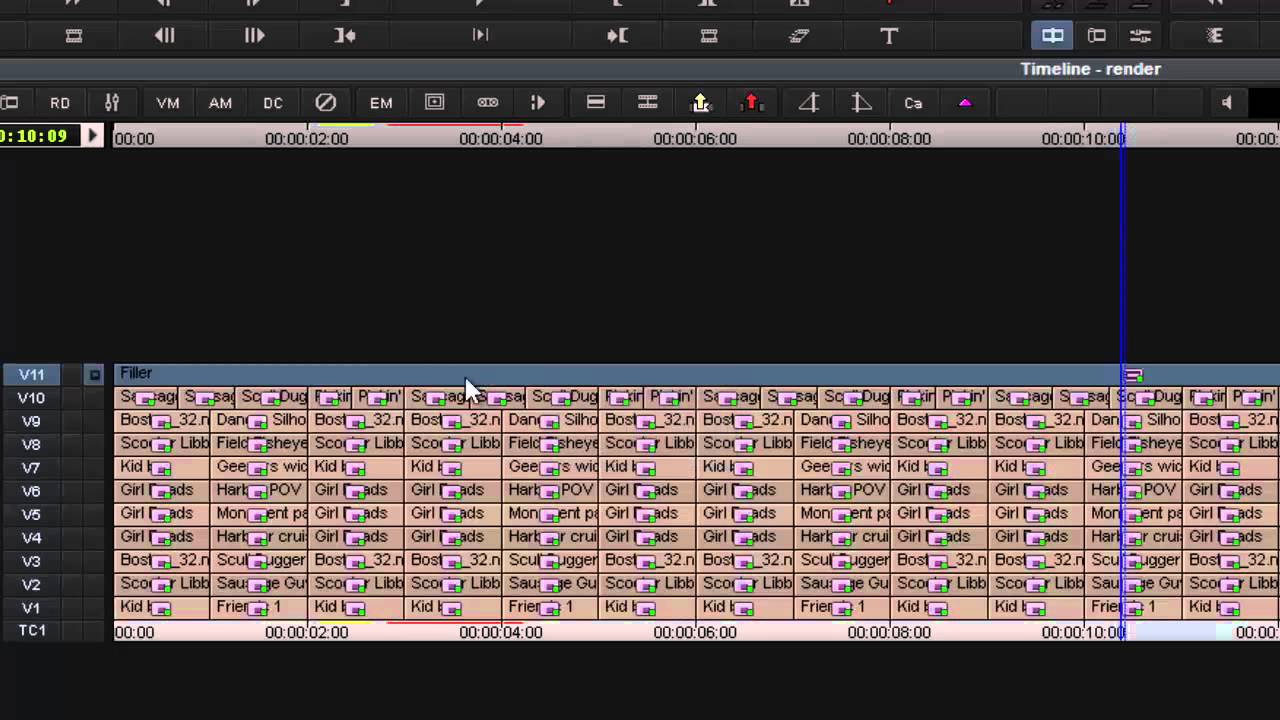Click the sliders settings icon in the upper toolbar
Viewport: 1280px width, 720px height.
pyautogui.click(x=1140, y=36)
